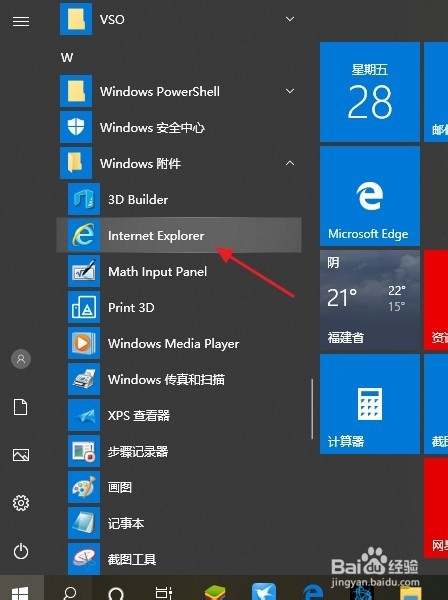Click the user account icon
This screenshot has width=448, height=600.
click(x=21, y=359)
